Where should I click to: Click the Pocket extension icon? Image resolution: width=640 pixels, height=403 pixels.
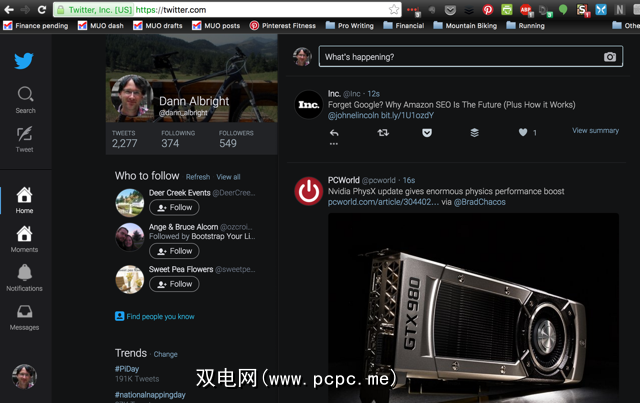click(x=450, y=10)
